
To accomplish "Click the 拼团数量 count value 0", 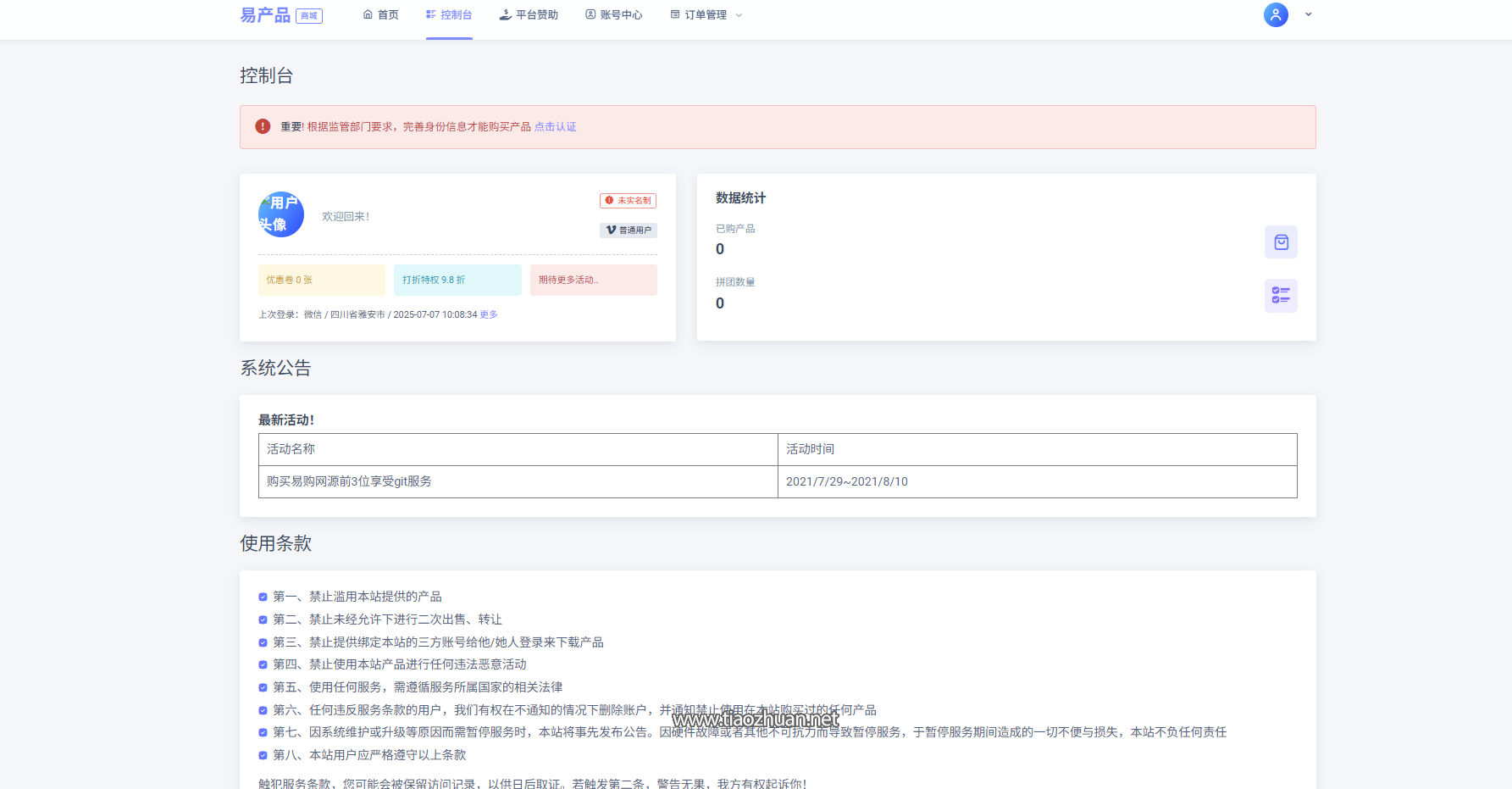I will (x=720, y=303).
